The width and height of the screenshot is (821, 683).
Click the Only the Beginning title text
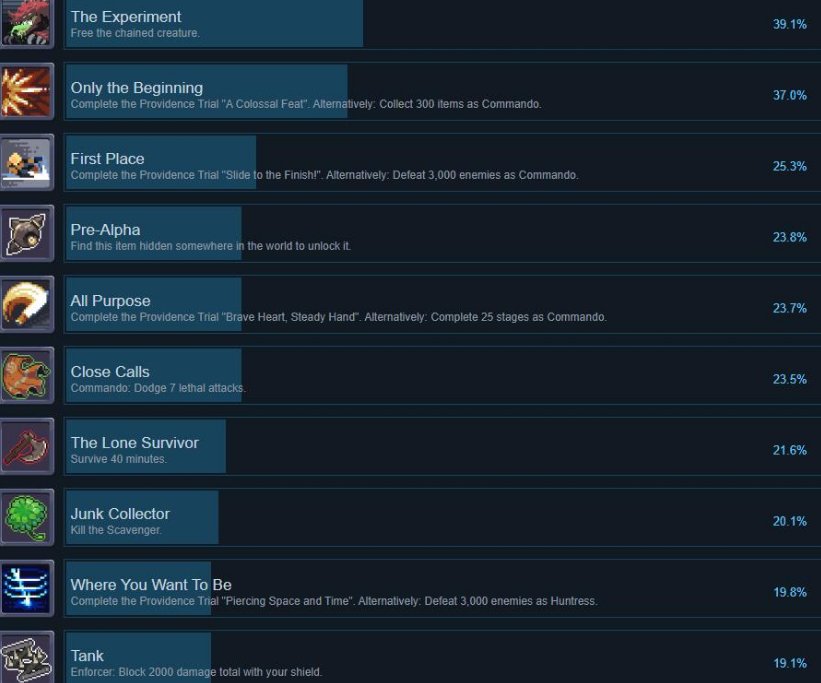point(137,88)
